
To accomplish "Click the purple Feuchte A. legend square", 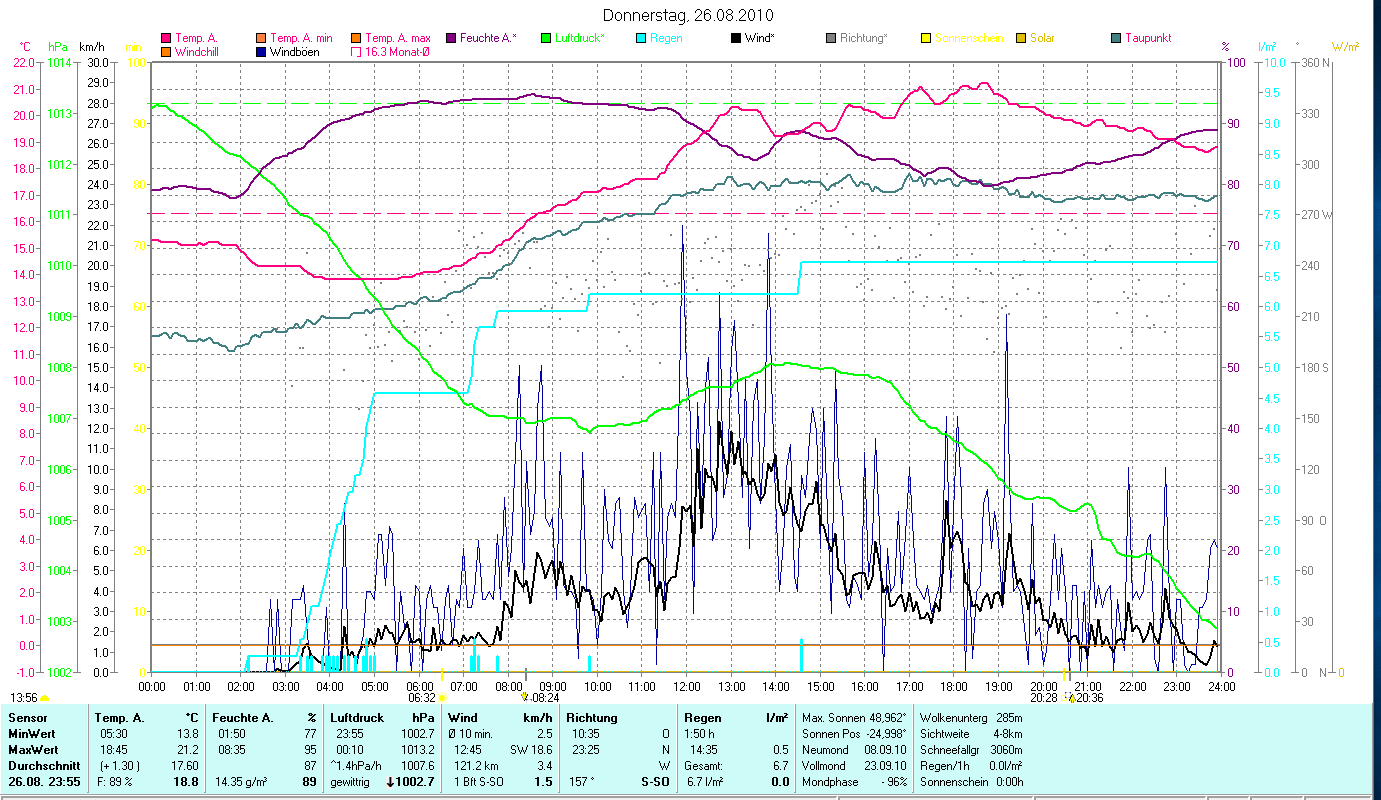I will (x=450, y=39).
